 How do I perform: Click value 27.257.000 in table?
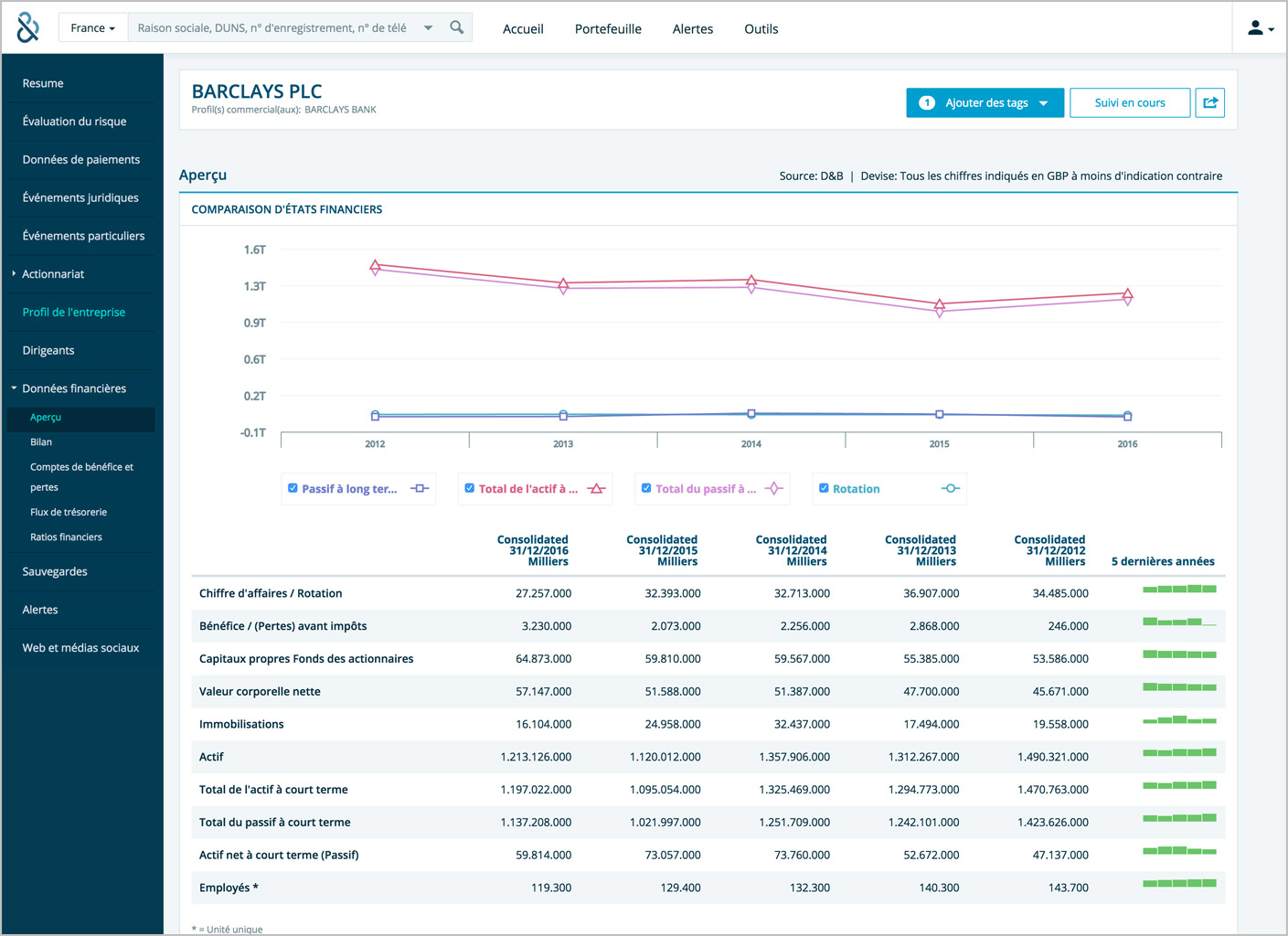[x=543, y=593]
